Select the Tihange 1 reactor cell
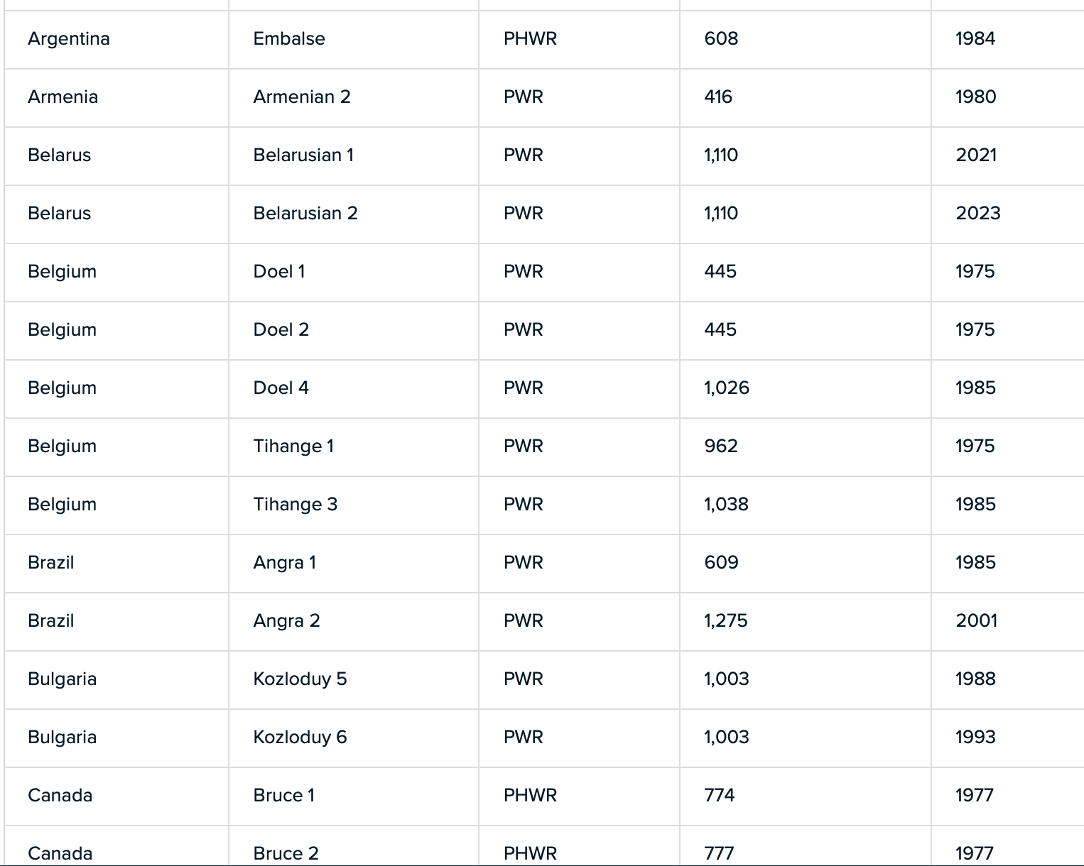 pos(353,446)
